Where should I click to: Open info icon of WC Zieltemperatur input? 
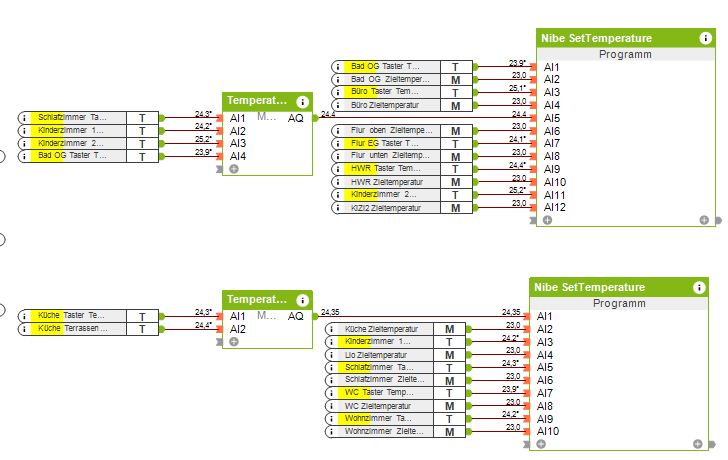click(331, 406)
